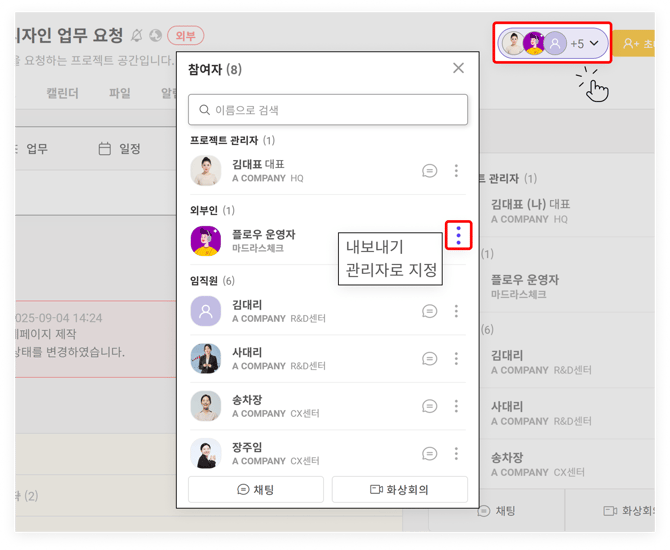Screen dimensions: 670x550
Task: Close the 참여자 dialog
Action: 458,68
